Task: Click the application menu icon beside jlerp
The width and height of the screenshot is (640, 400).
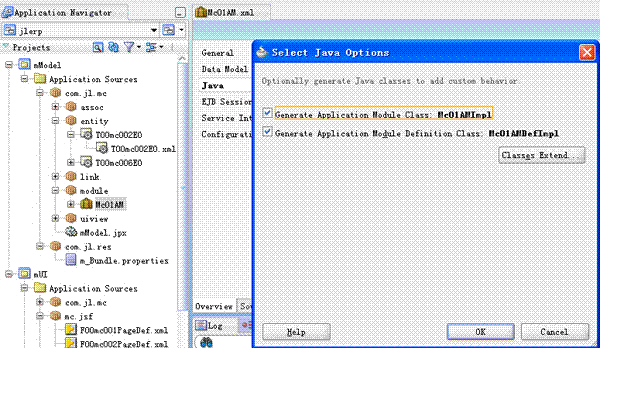Action: tap(169, 30)
